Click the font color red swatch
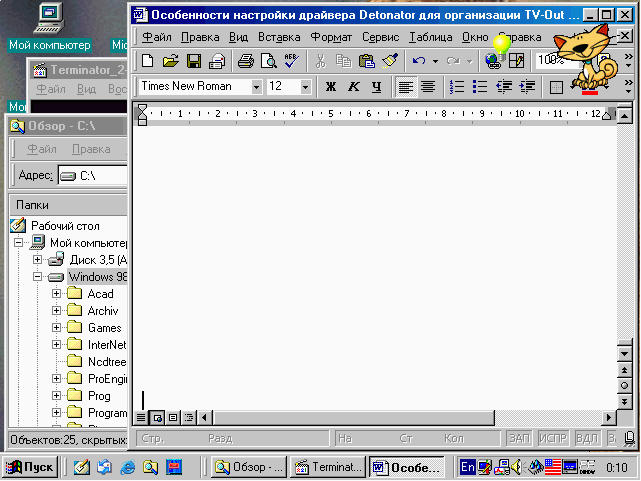The height and width of the screenshot is (481, 641). tap(589, 93)
